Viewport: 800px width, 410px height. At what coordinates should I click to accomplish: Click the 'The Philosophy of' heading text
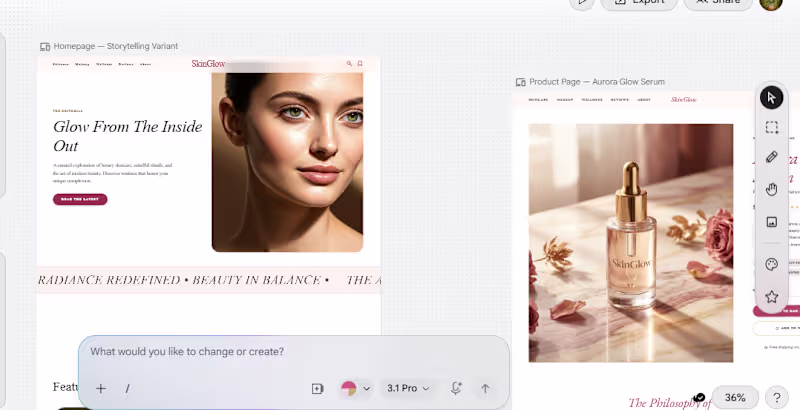tap(669, 403)
